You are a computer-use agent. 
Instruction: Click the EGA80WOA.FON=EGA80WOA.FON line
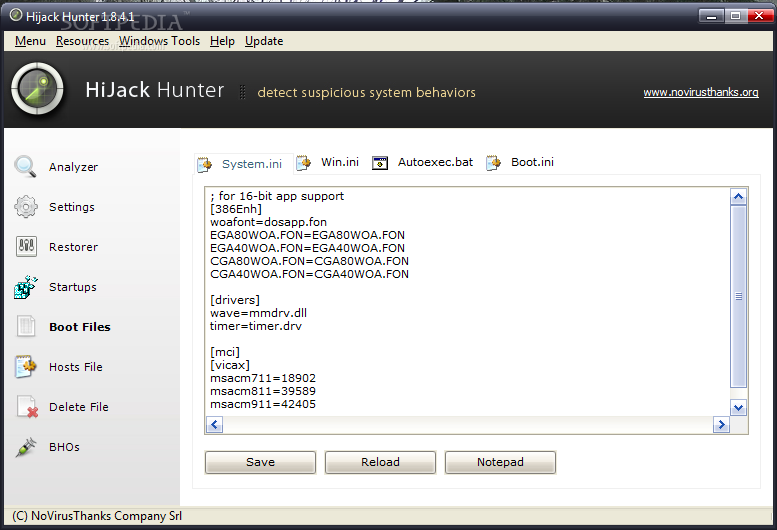[x=307, y=235]
